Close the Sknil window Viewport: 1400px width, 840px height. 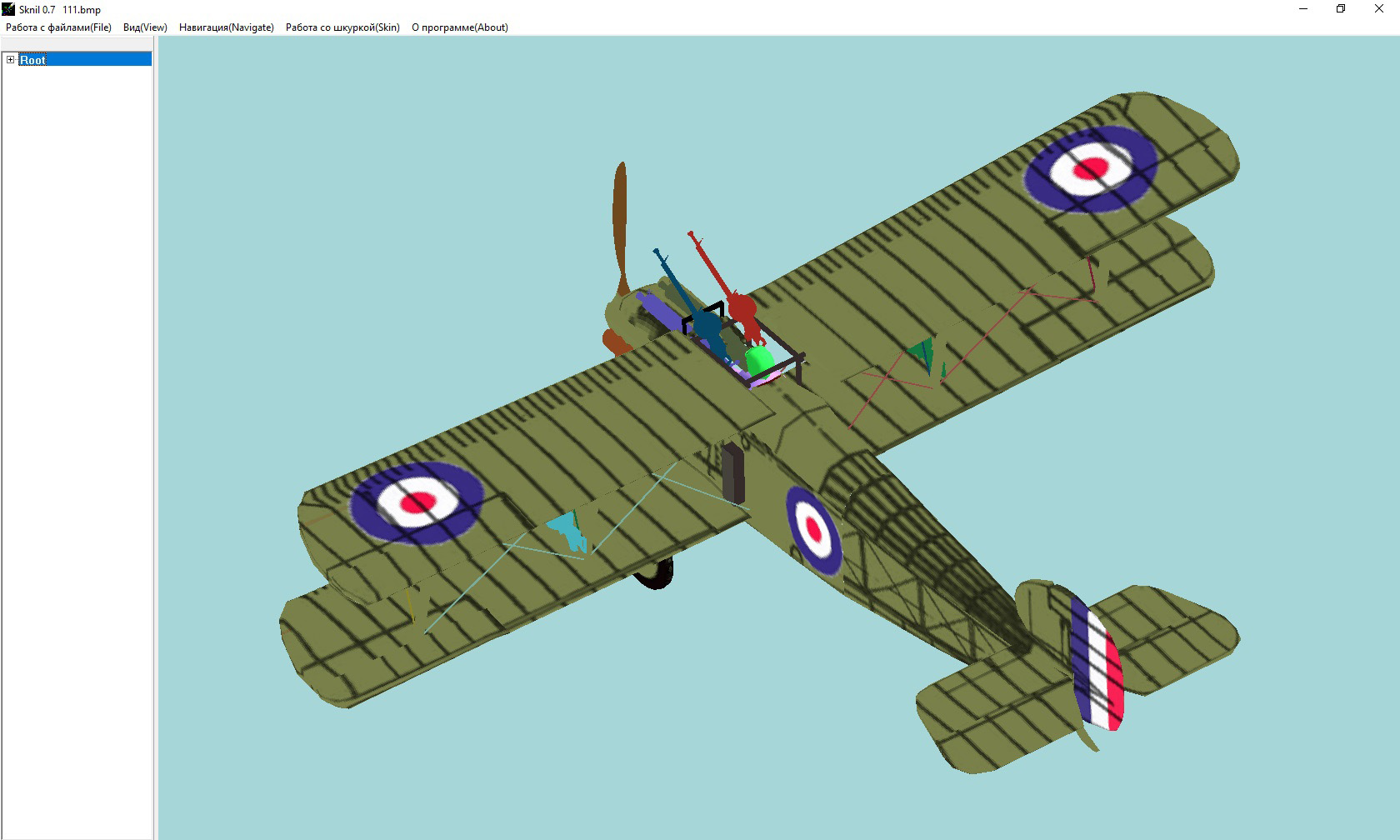(x=1379, y=9)
